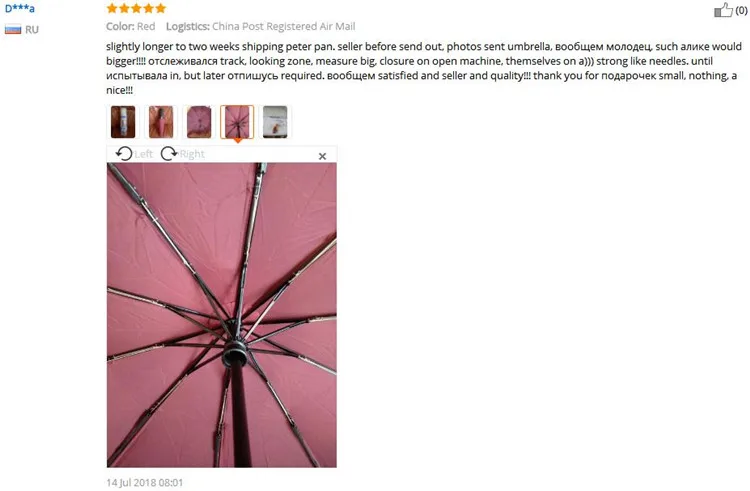Select the highlighted umbrella ribs thumbnail
750x491 pixels.
237,122
